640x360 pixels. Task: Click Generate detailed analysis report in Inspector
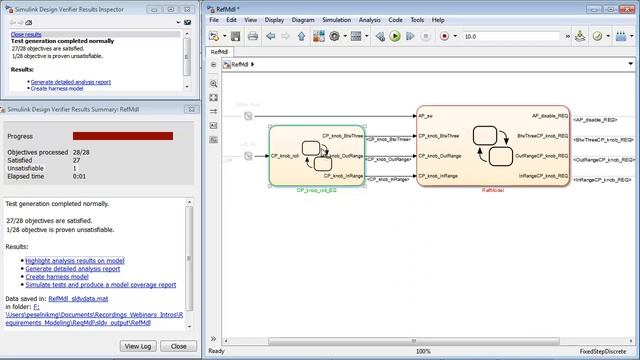pos(71,82)
